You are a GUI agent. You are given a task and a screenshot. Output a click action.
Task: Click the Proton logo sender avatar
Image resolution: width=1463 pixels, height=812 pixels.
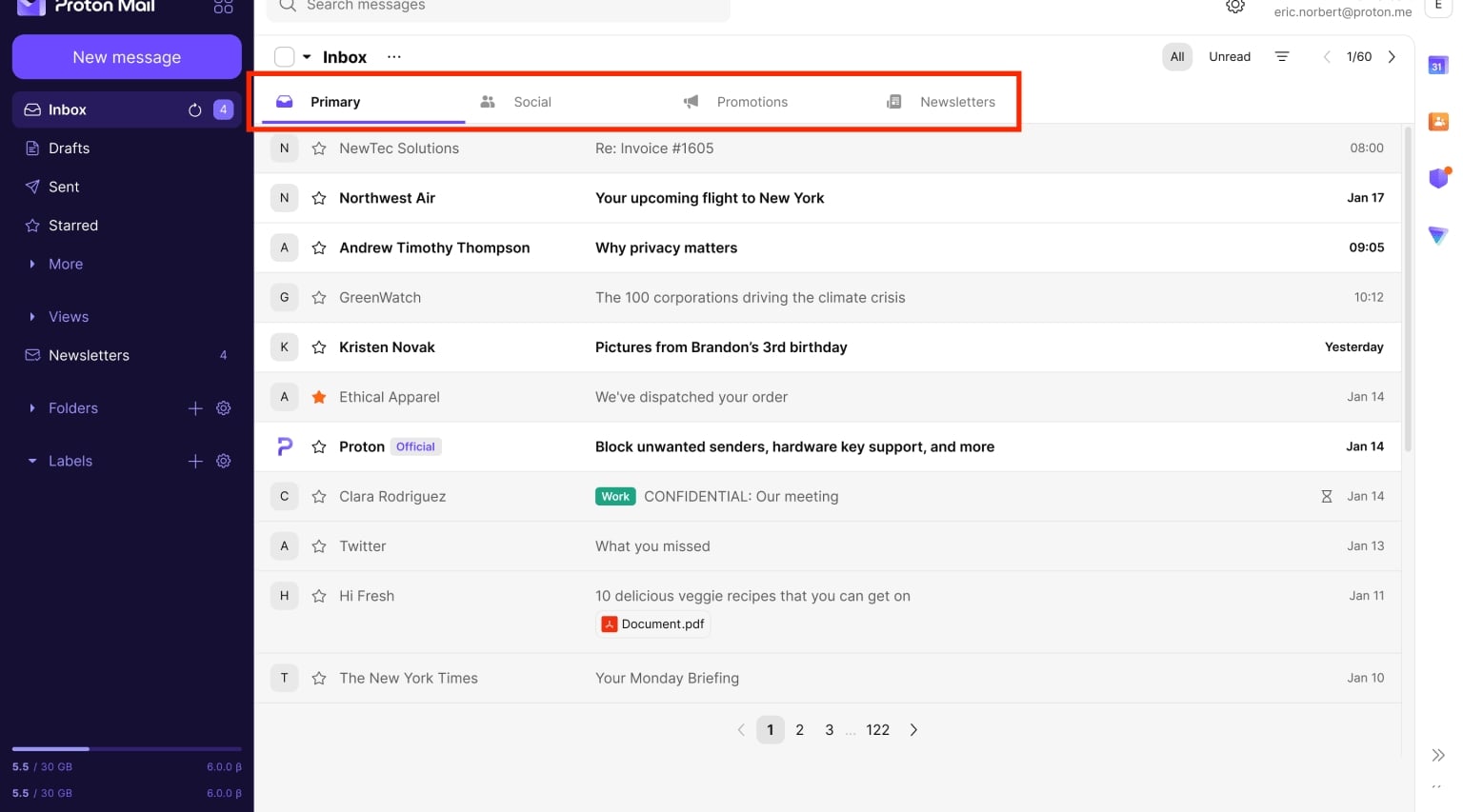coord(284,446)
